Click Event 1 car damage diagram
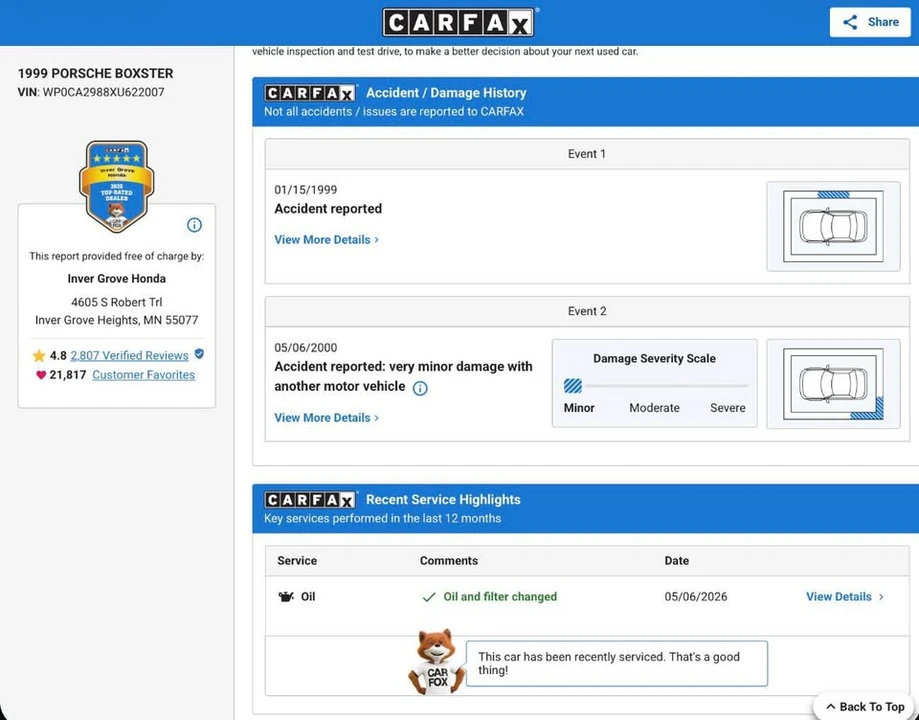The height and width of the screenshot is (720, 919). pyautogui.click(x=833, y=226)
